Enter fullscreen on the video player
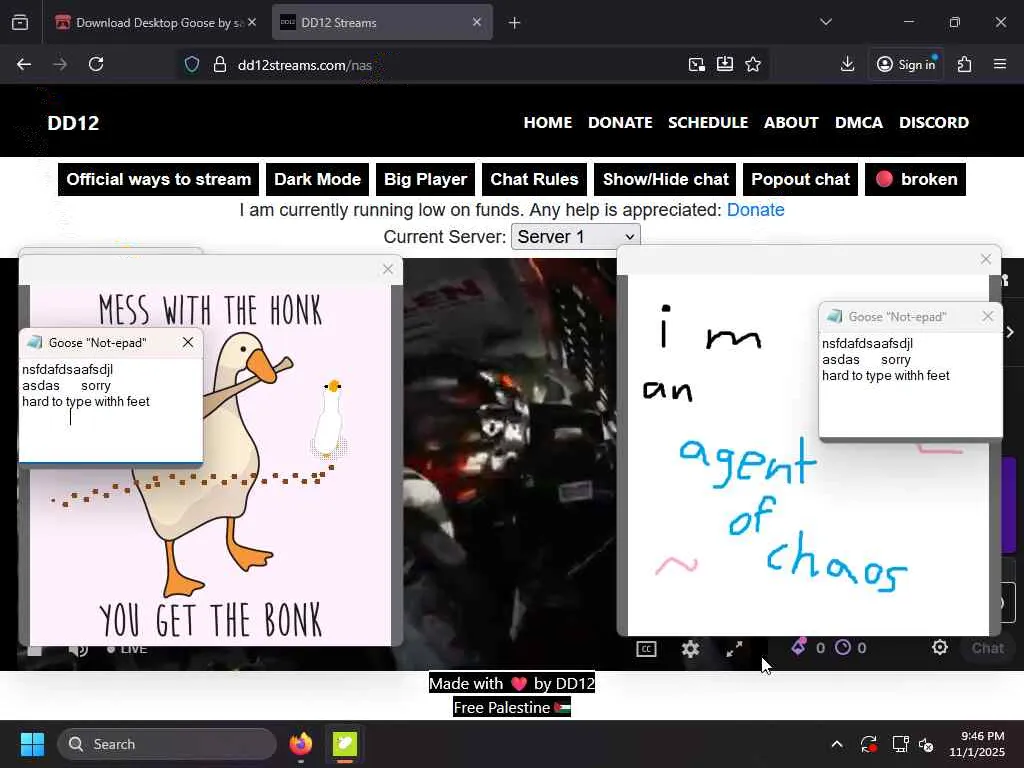Viewport: 1024px width, 768px height. [735, 648]
